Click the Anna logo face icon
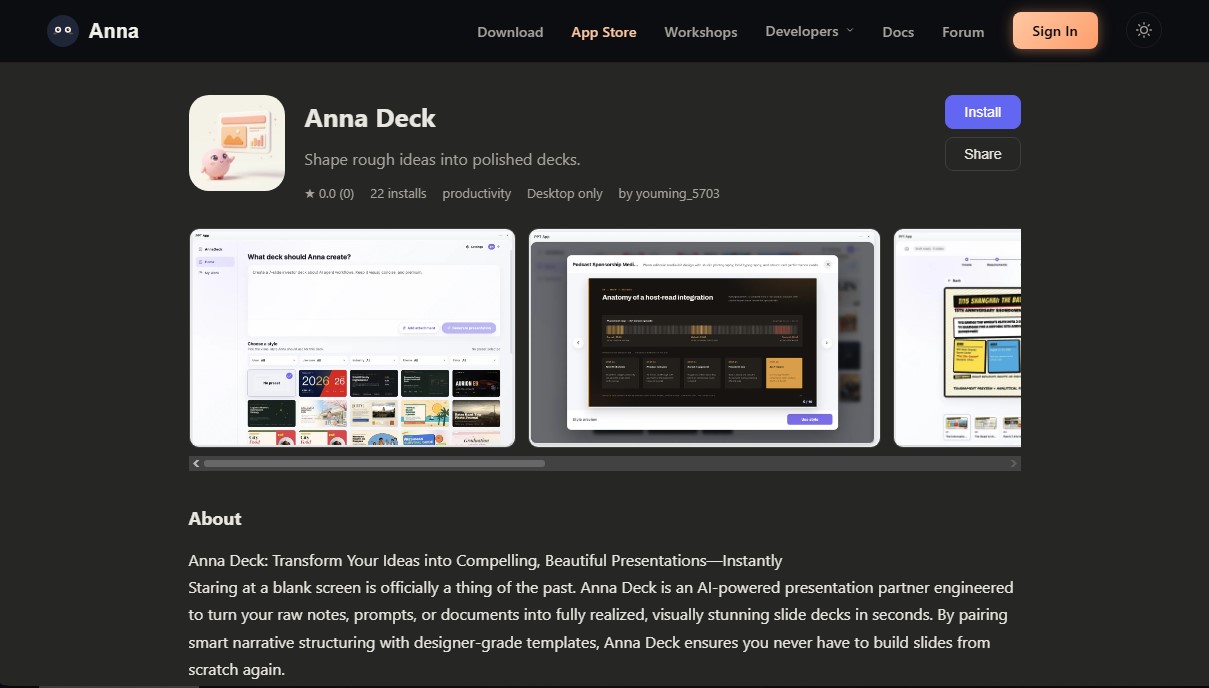1209x688 pixels. tap(63, 30)
